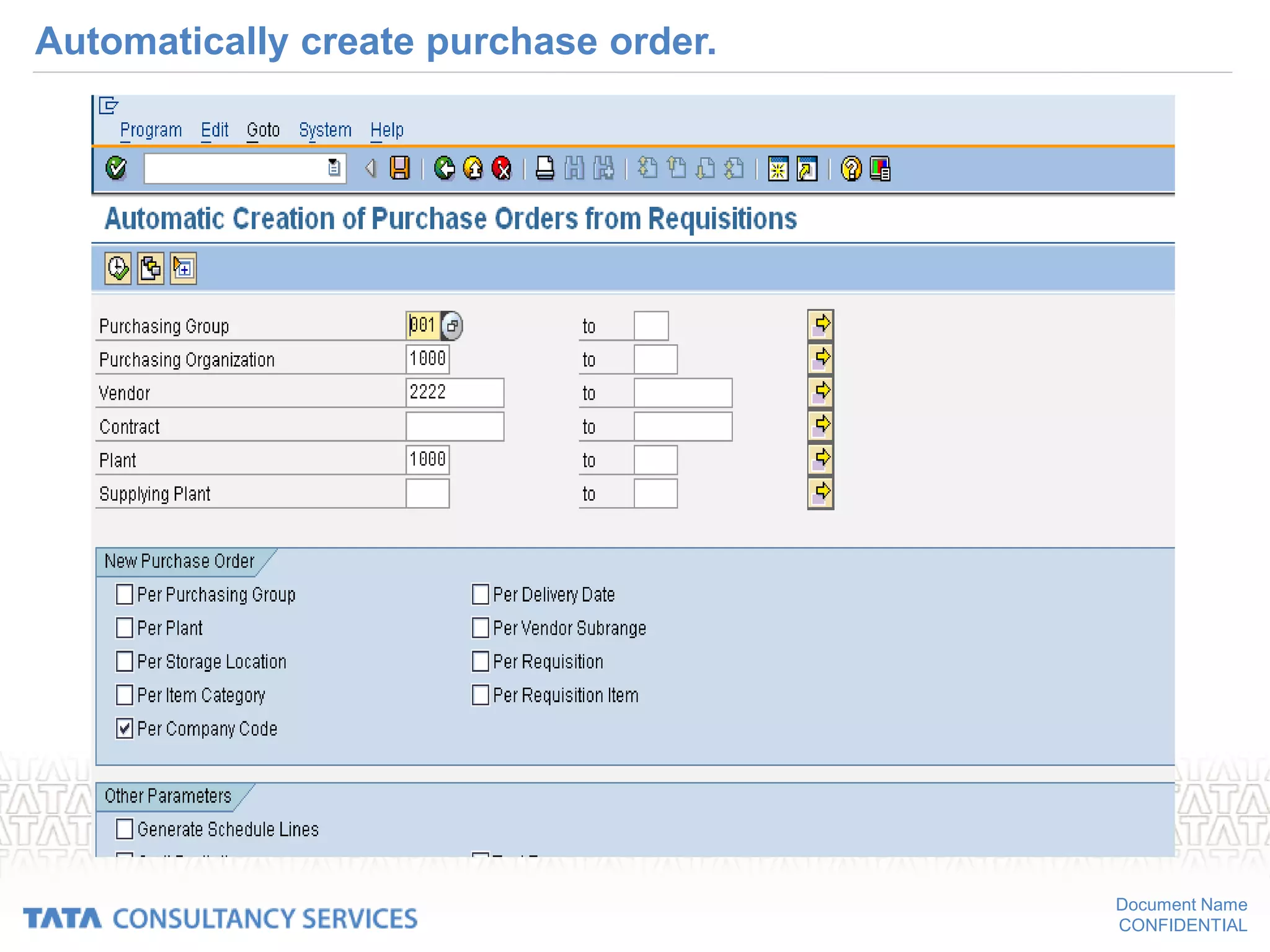Open multiple selection for Vendor
1270x952 pixels.
[x=820, y=392]
